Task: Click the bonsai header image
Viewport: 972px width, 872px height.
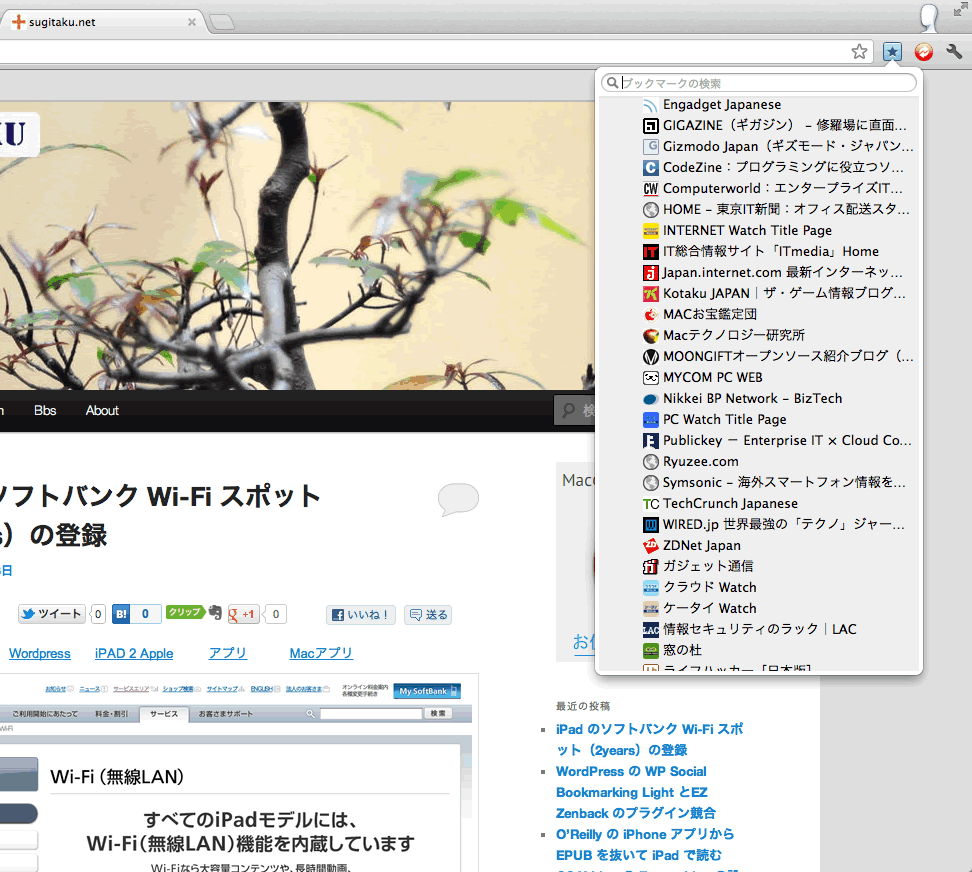Action: tap(297, 246)
